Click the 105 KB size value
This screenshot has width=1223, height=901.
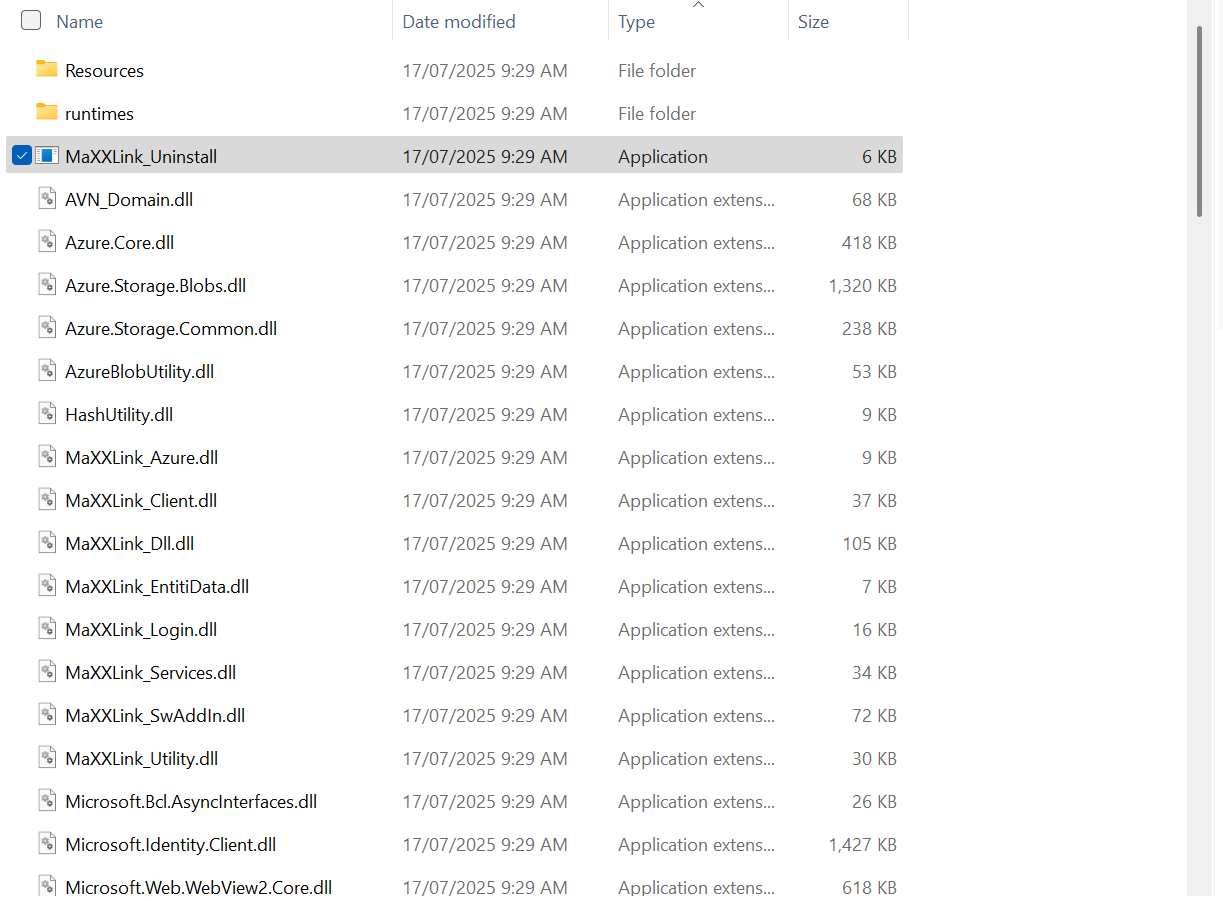pos(869,544)
